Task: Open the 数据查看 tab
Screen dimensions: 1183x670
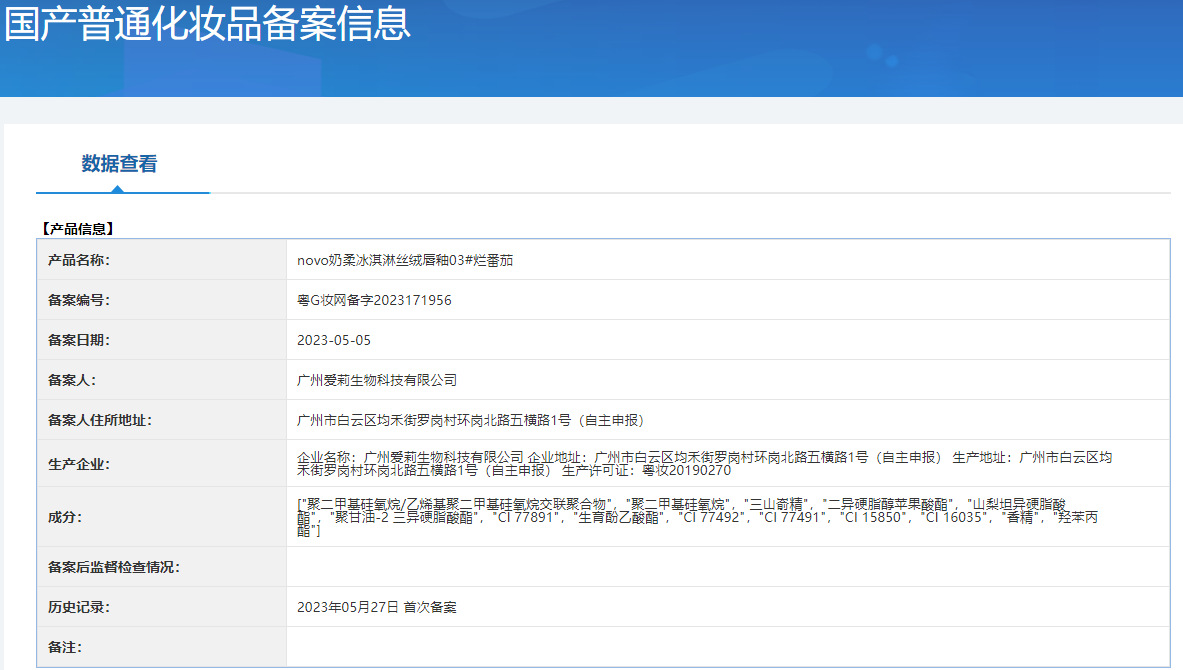Action: pos(119,164)
